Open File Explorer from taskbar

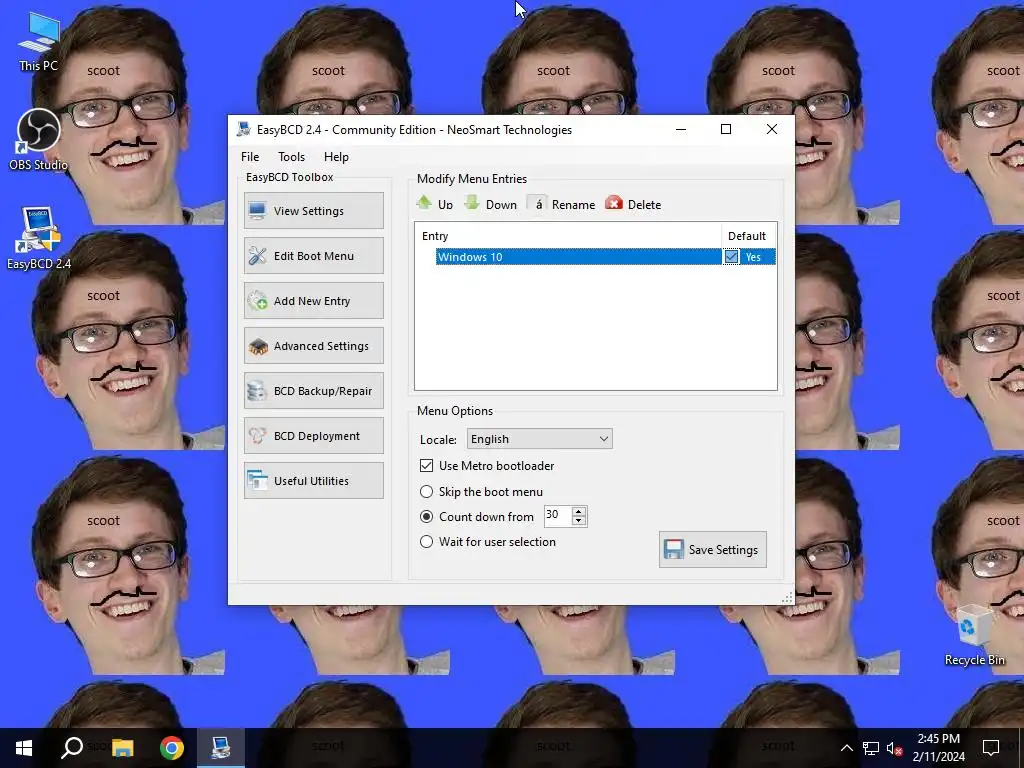click(122, 748)
